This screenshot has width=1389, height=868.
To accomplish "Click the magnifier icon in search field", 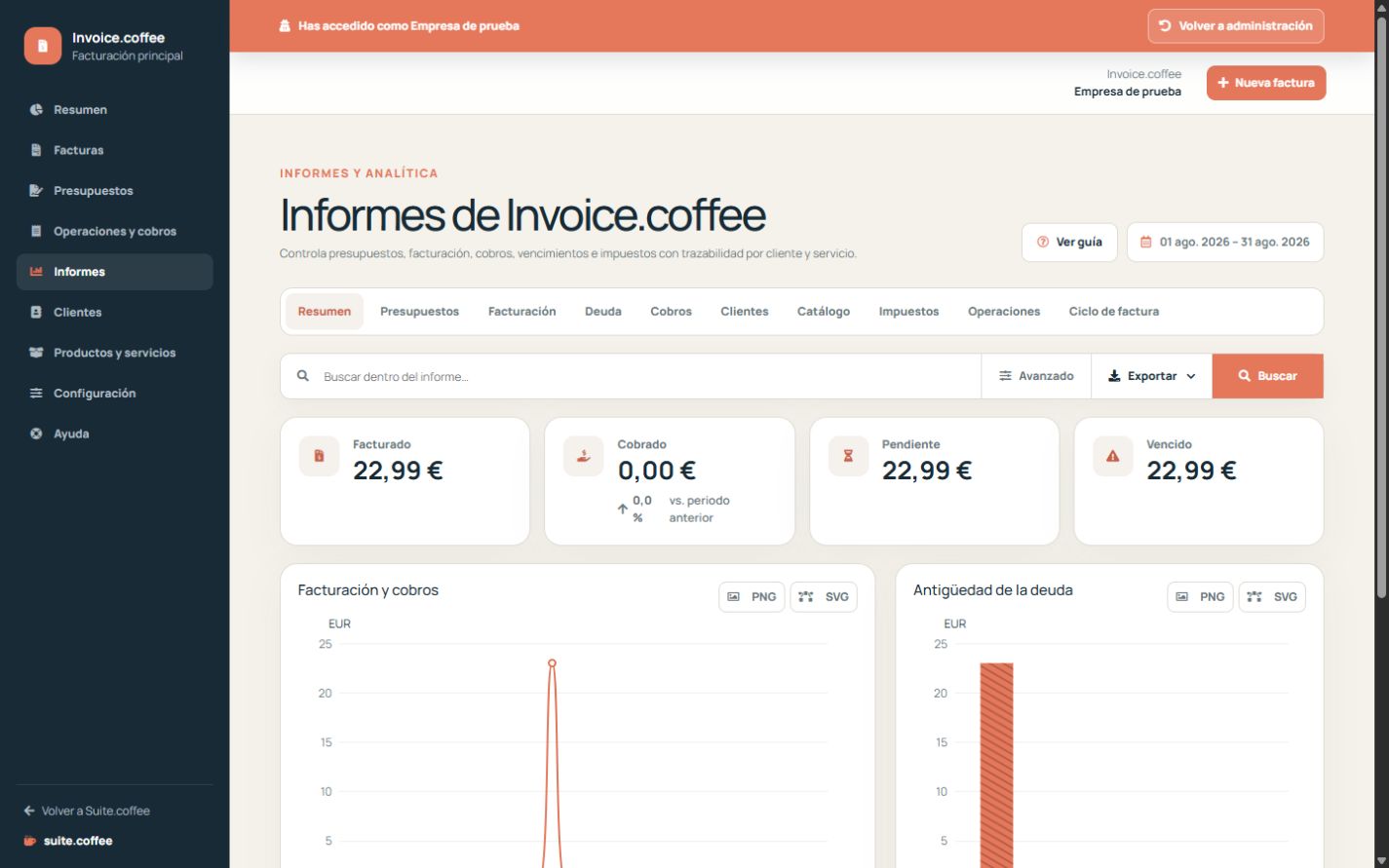I will tap(303, 376).
